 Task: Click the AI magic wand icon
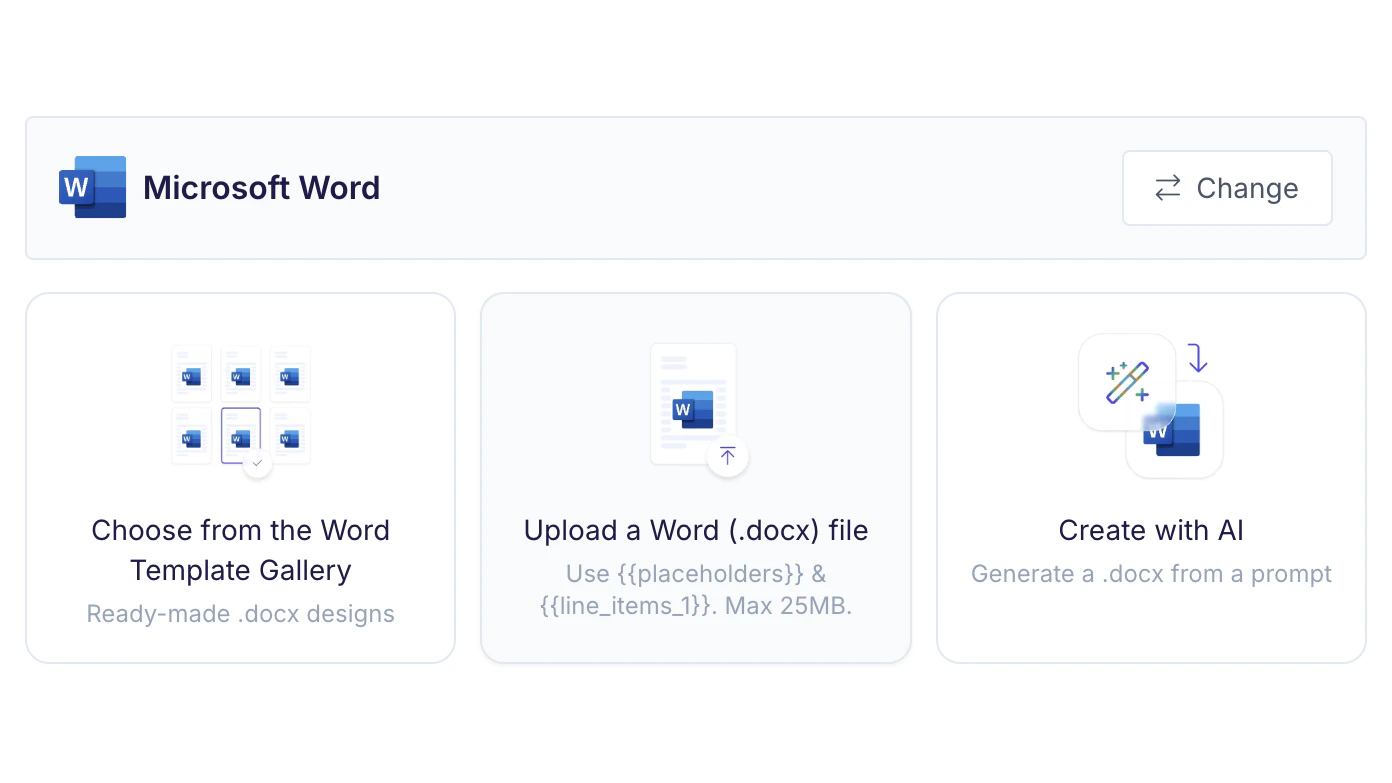(1127, 382)
